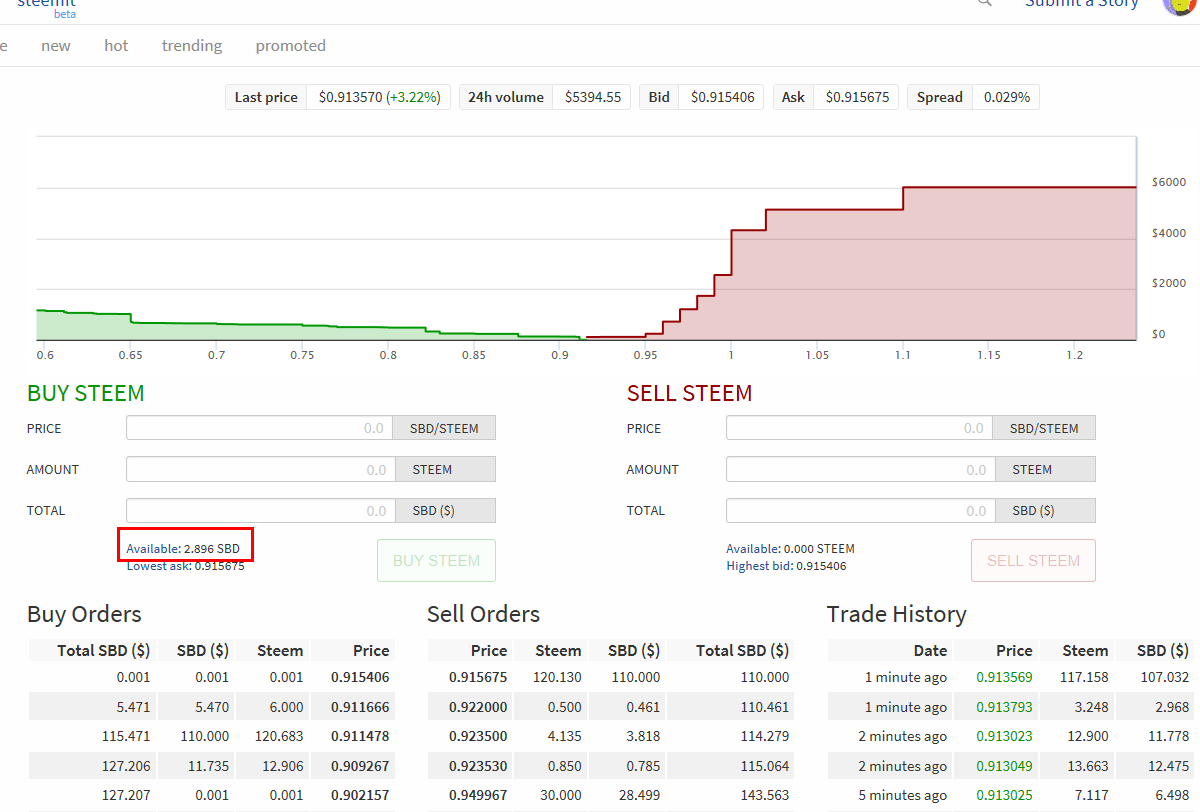
Task: Select the hot tab
Action: tap(116, 45)
